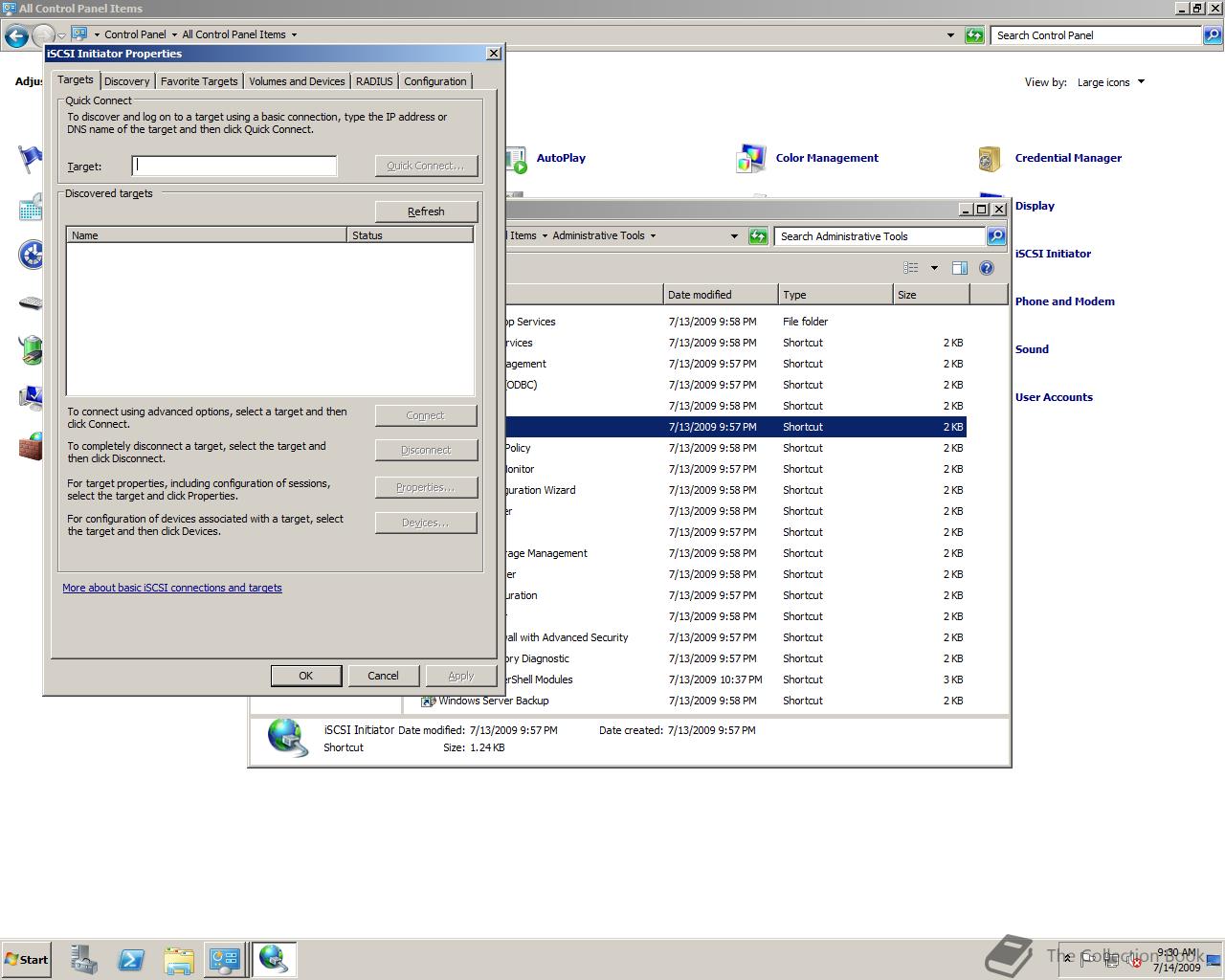1225x980 pixels.
Task: Open Windows Explorer from the taskbar
Action: tap(178, 960)
